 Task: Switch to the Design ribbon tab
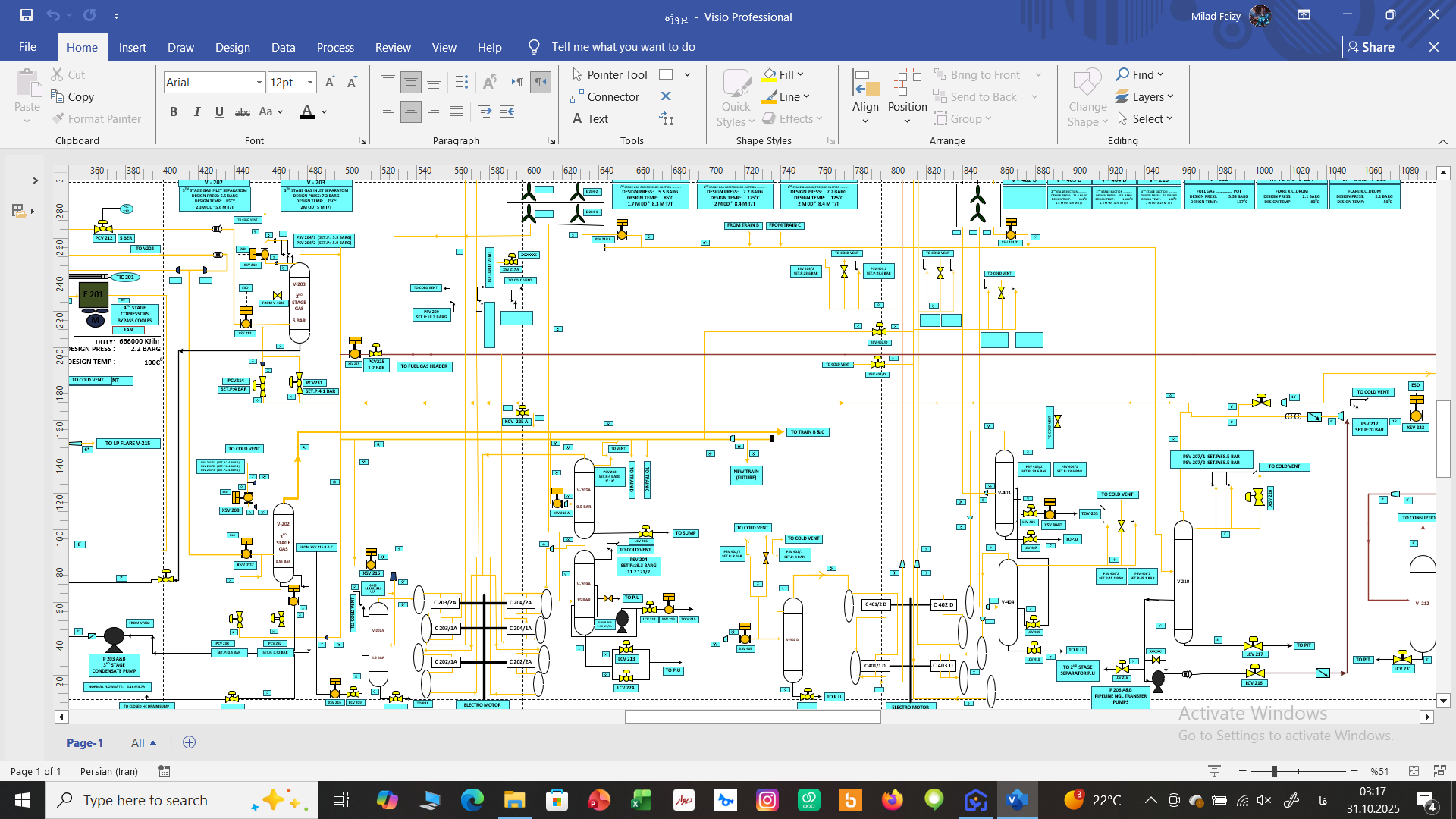coord(232,47)
